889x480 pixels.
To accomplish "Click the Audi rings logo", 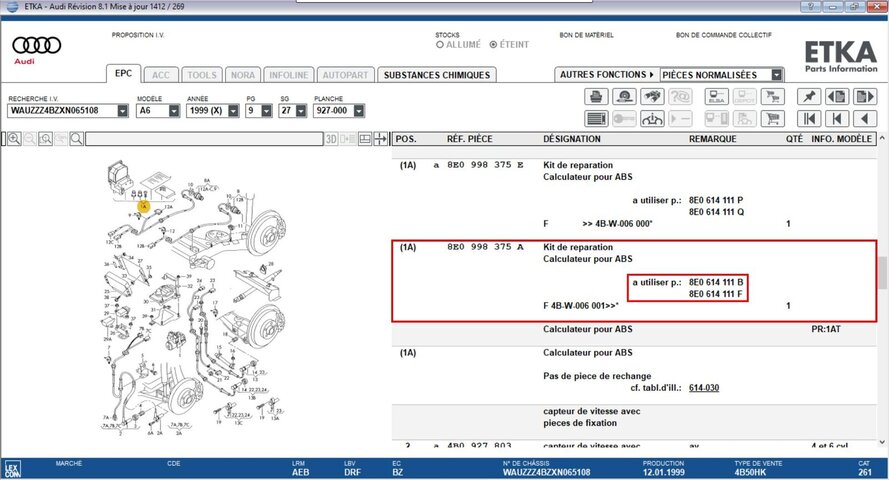I will pos(36,45).
